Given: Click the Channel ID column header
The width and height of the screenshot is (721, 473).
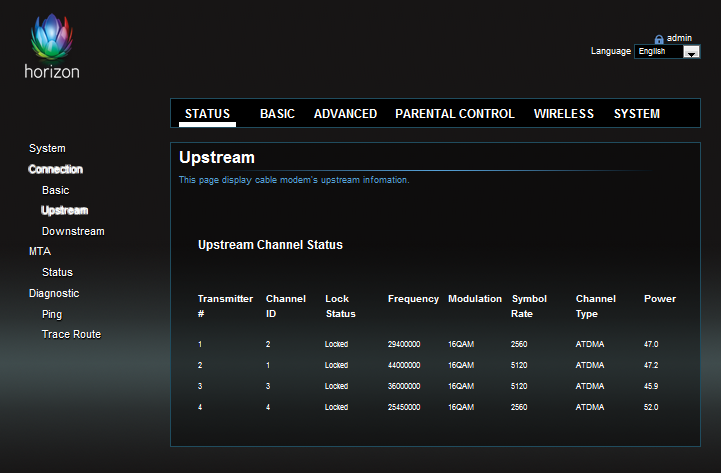Looking at the screenshot, I should [x=286, y=306].
